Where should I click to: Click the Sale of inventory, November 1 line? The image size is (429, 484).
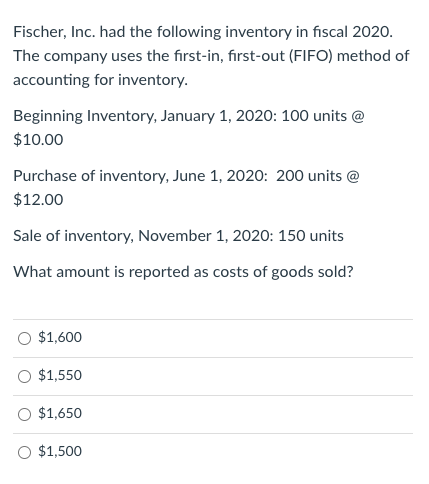178,236
